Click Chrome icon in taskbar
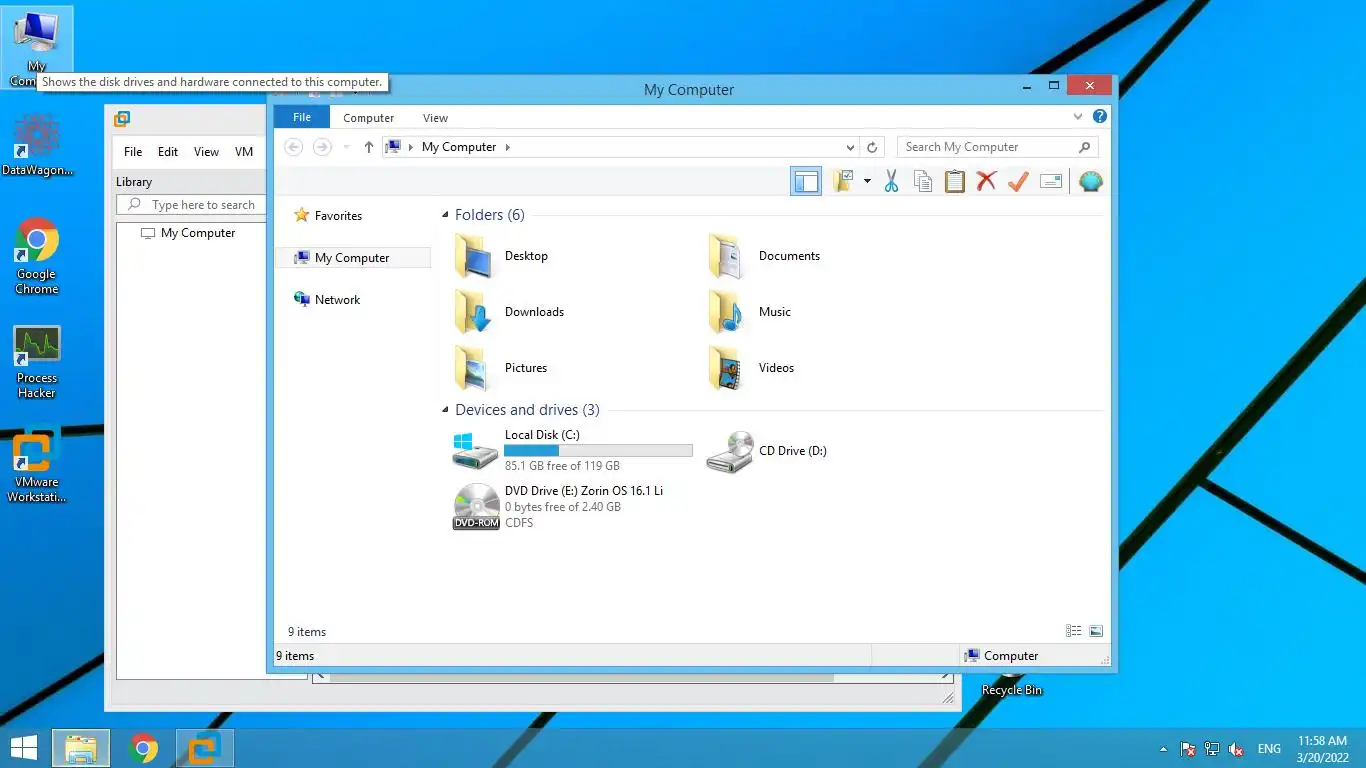 pos(144,748)
